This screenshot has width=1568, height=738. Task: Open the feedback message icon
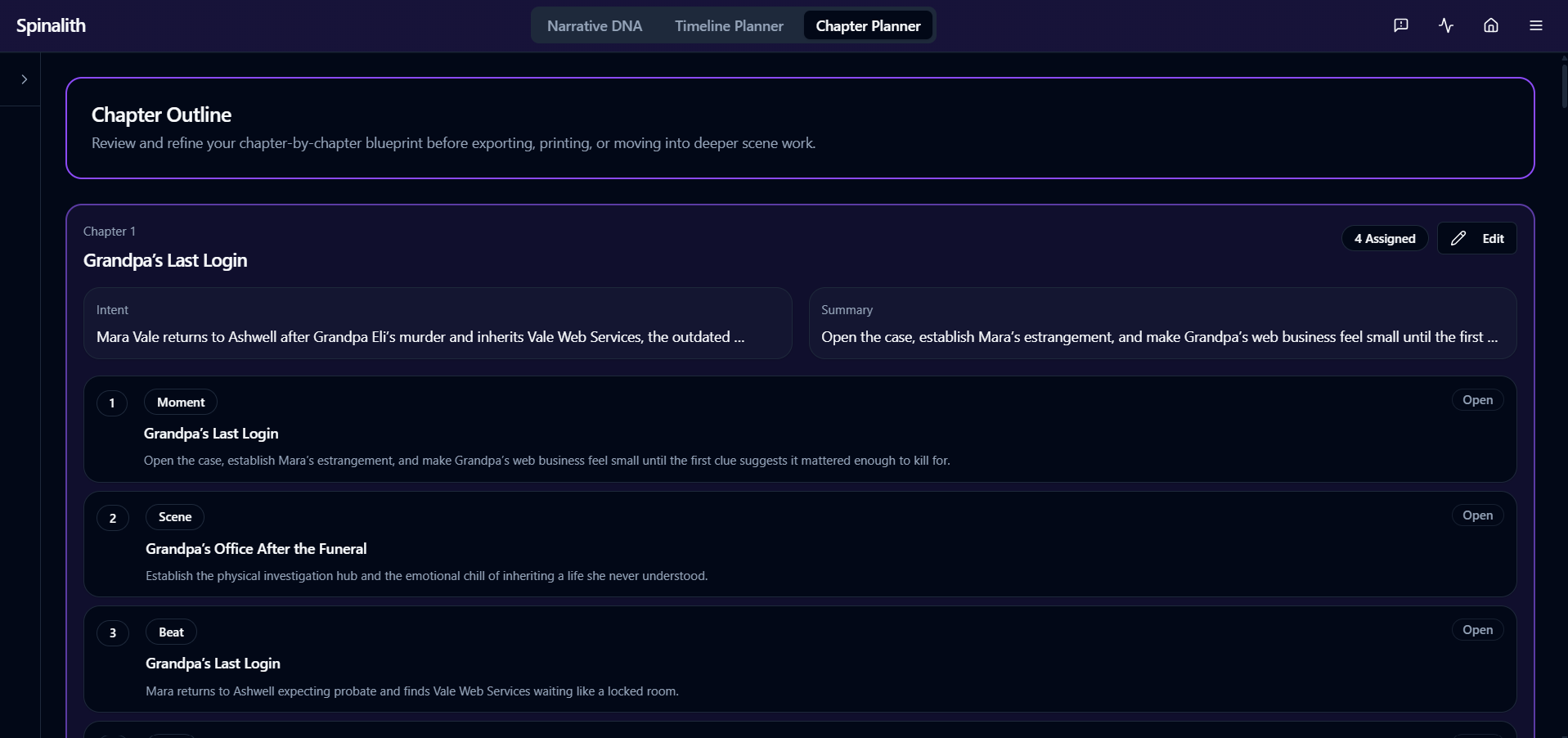click(x=1401, y=25)
